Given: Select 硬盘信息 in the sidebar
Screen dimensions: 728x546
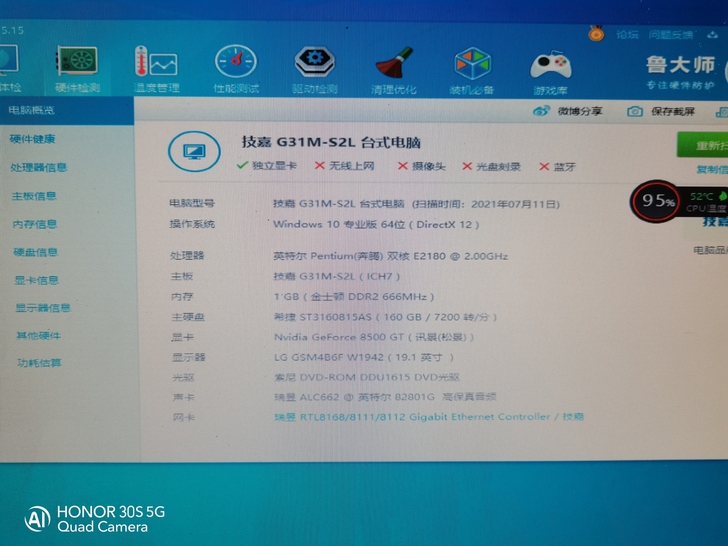Looking at the screenshot, I should (x=36, y=252).
